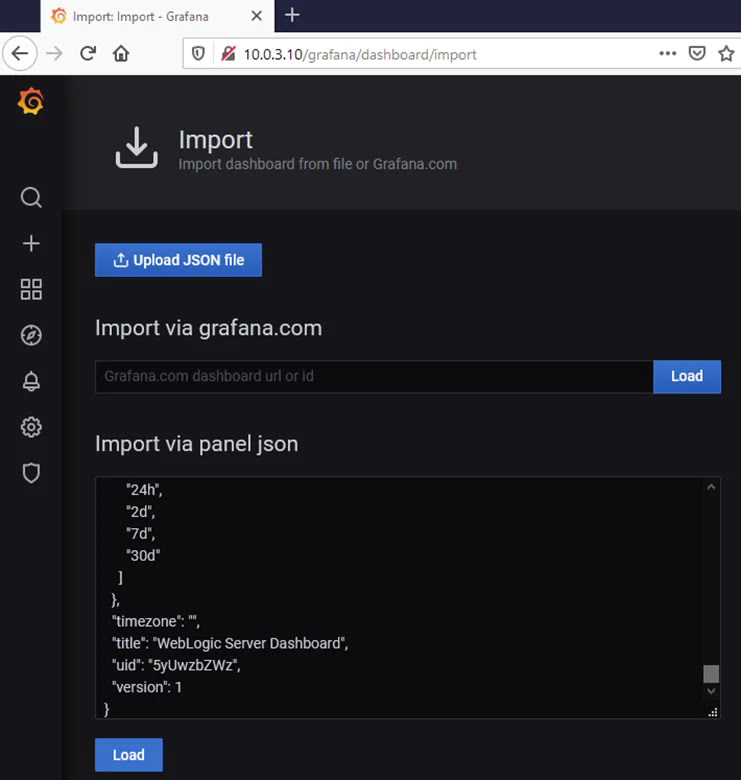Viewport: 741px width, 780px height.
Task: Open the Search magnifier in the sidebar
Action: pos(31,197)
